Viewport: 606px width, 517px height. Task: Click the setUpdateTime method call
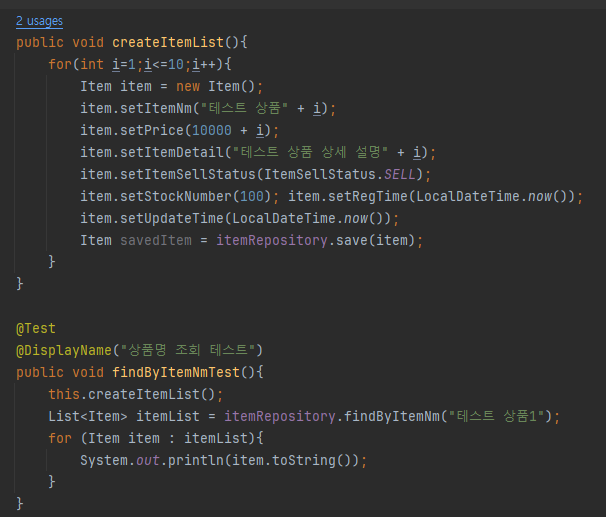[x=172, y=218]
